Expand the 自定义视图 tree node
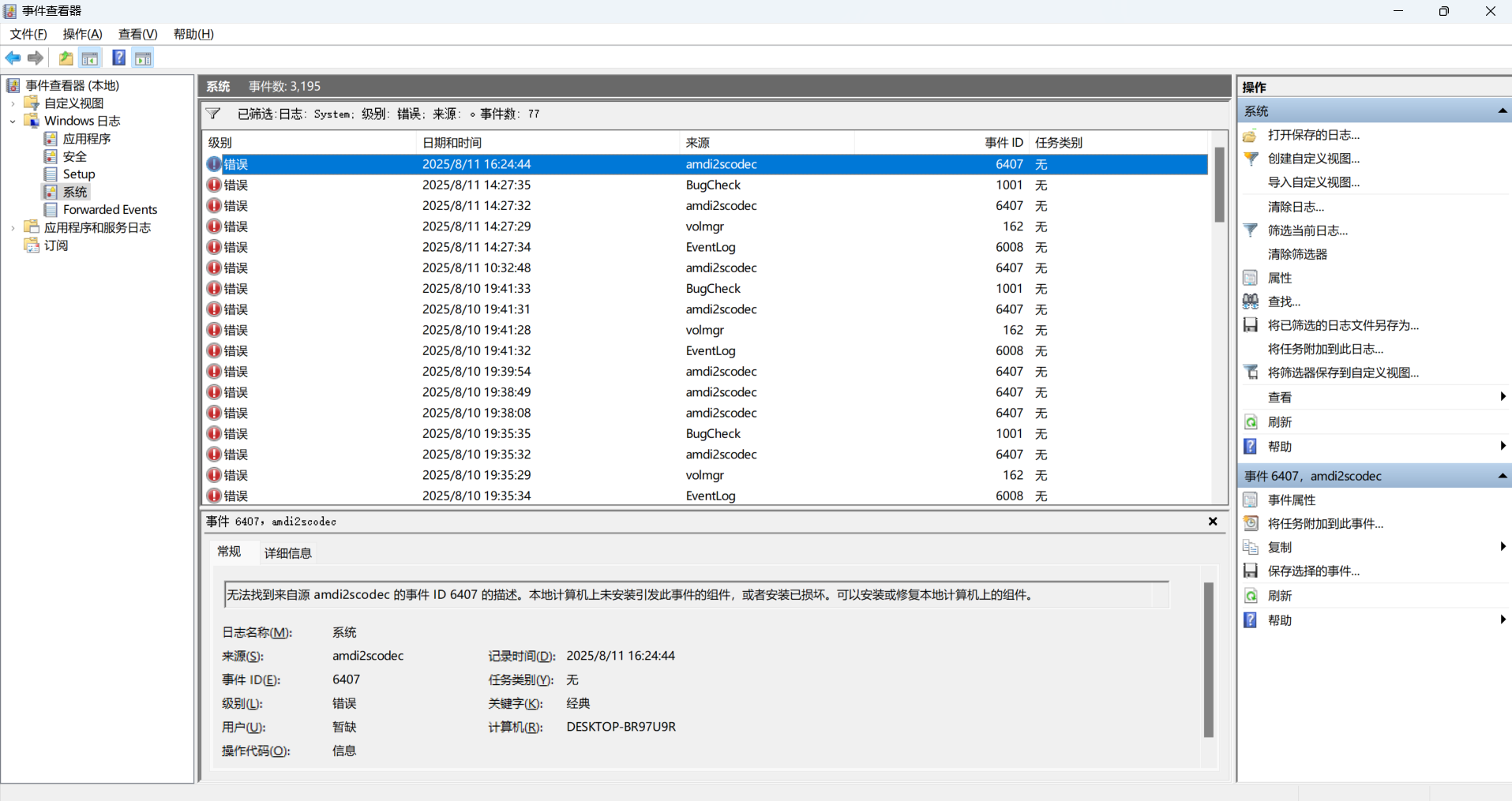Screen dimensions: 1512x801 (13, 103)
